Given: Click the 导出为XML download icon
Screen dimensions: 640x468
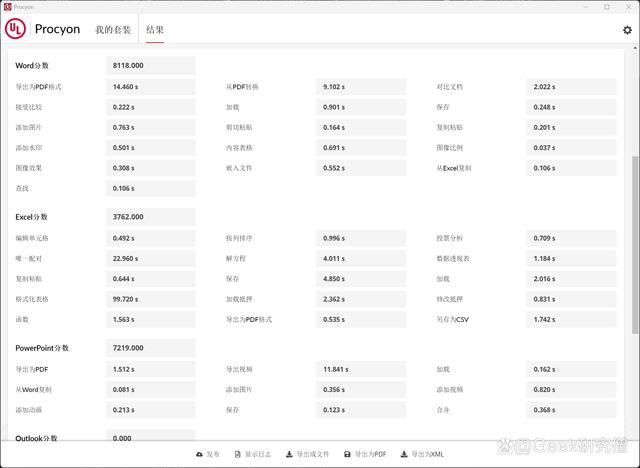Looking at the screenshot, I should 402,454.
